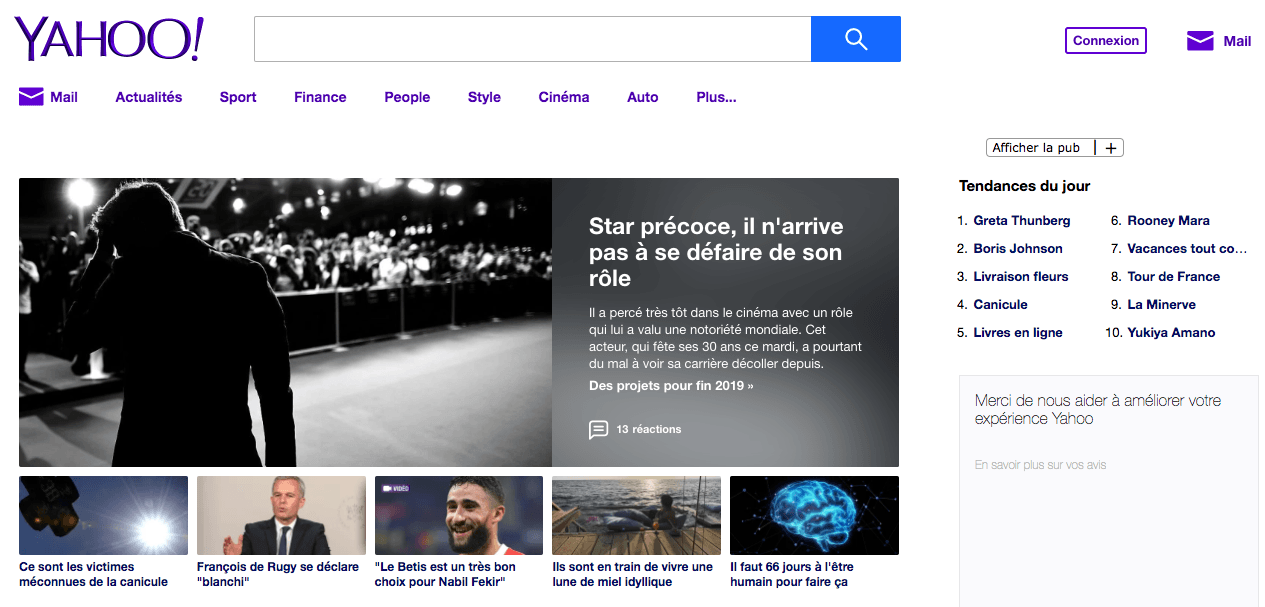Select trending topic Livres en ligne

(x=1018, y=333)
